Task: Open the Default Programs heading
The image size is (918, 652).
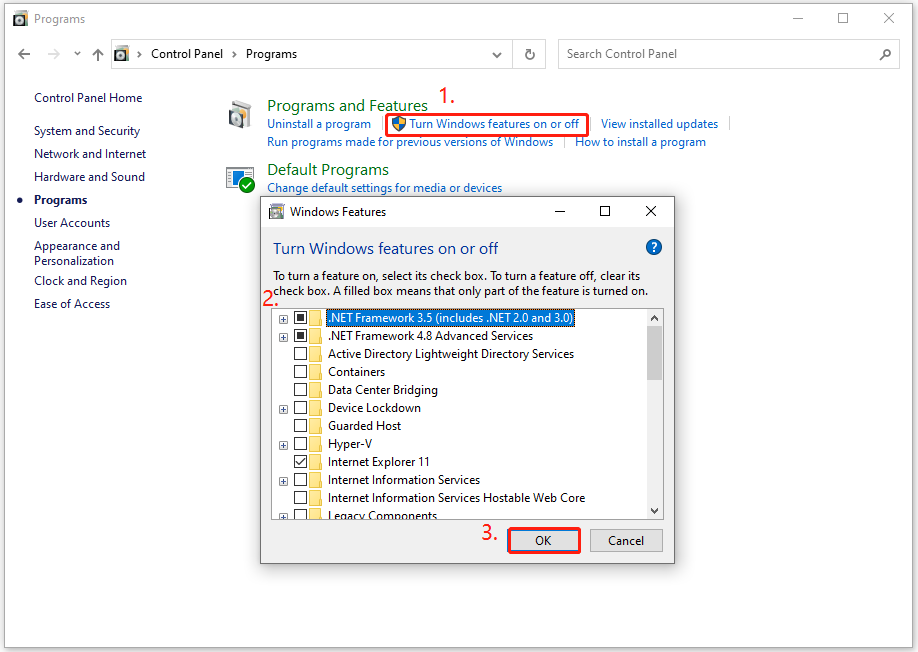Action: (328, 170)
